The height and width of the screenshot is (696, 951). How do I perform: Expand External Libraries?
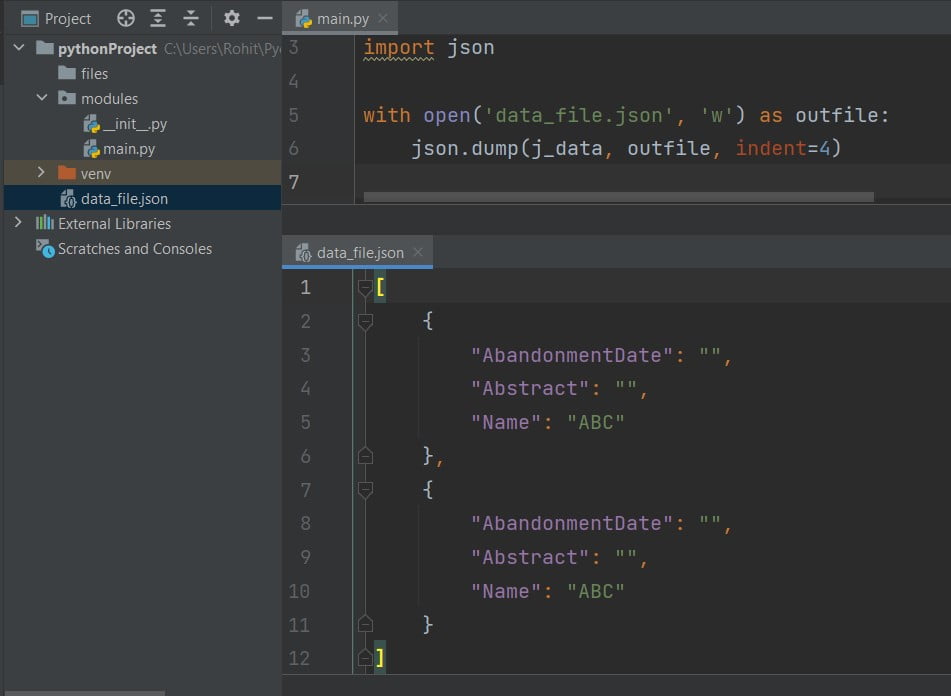click(x=18, y=223)
